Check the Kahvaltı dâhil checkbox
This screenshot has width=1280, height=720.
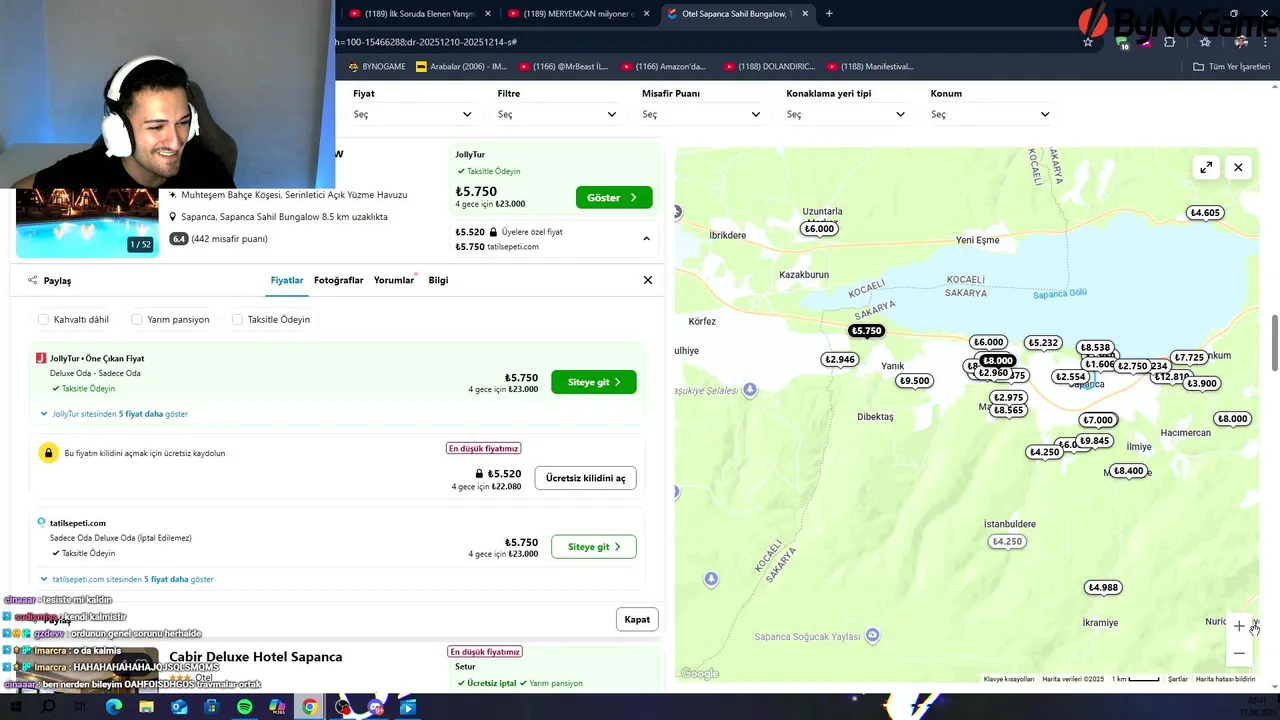click(x=43, y=320)
